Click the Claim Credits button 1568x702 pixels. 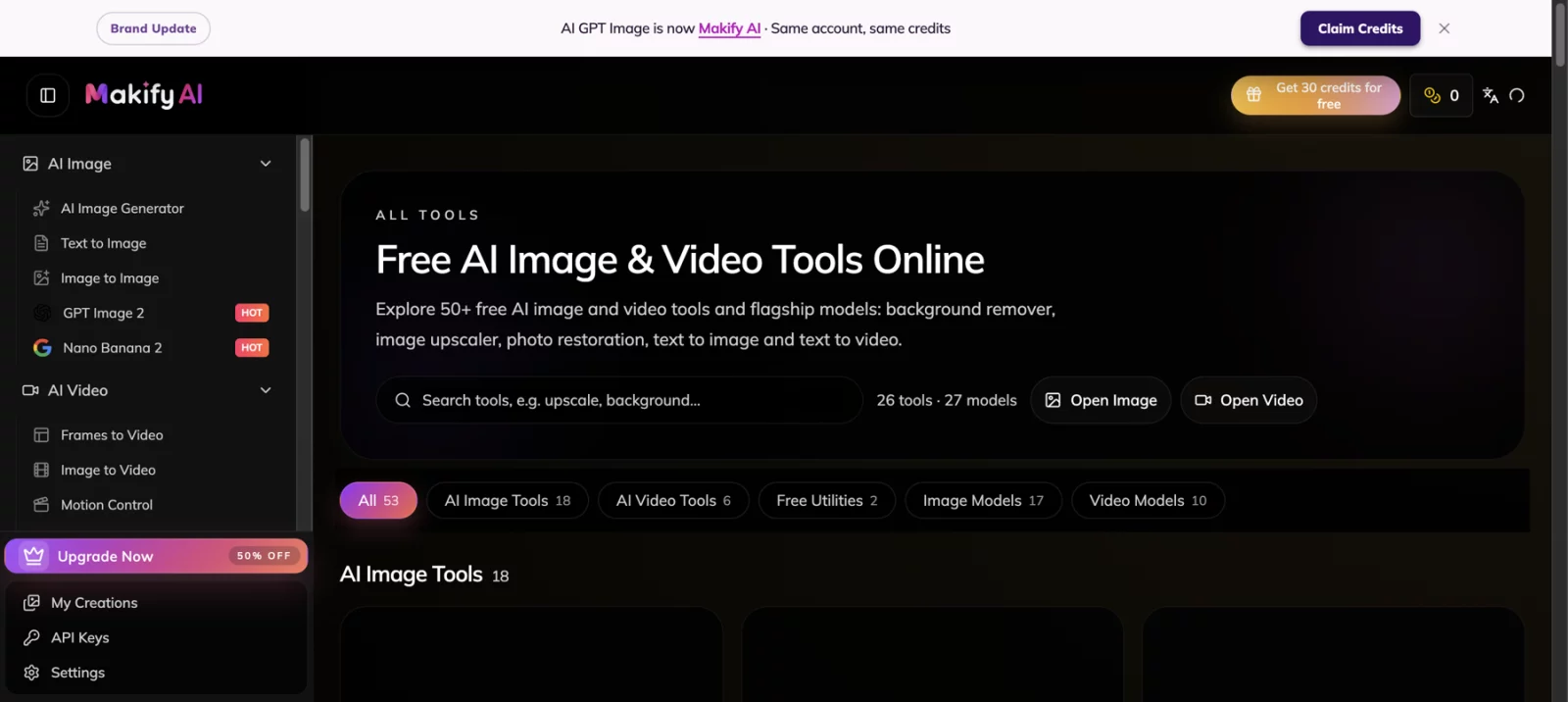point(1360,28)
